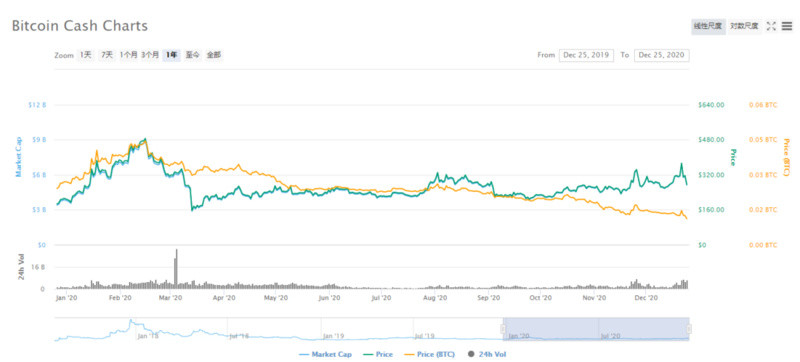
Task: Set zoom to 1天 (1 day)
Action: pyautogui.click(x=85, y=55)
